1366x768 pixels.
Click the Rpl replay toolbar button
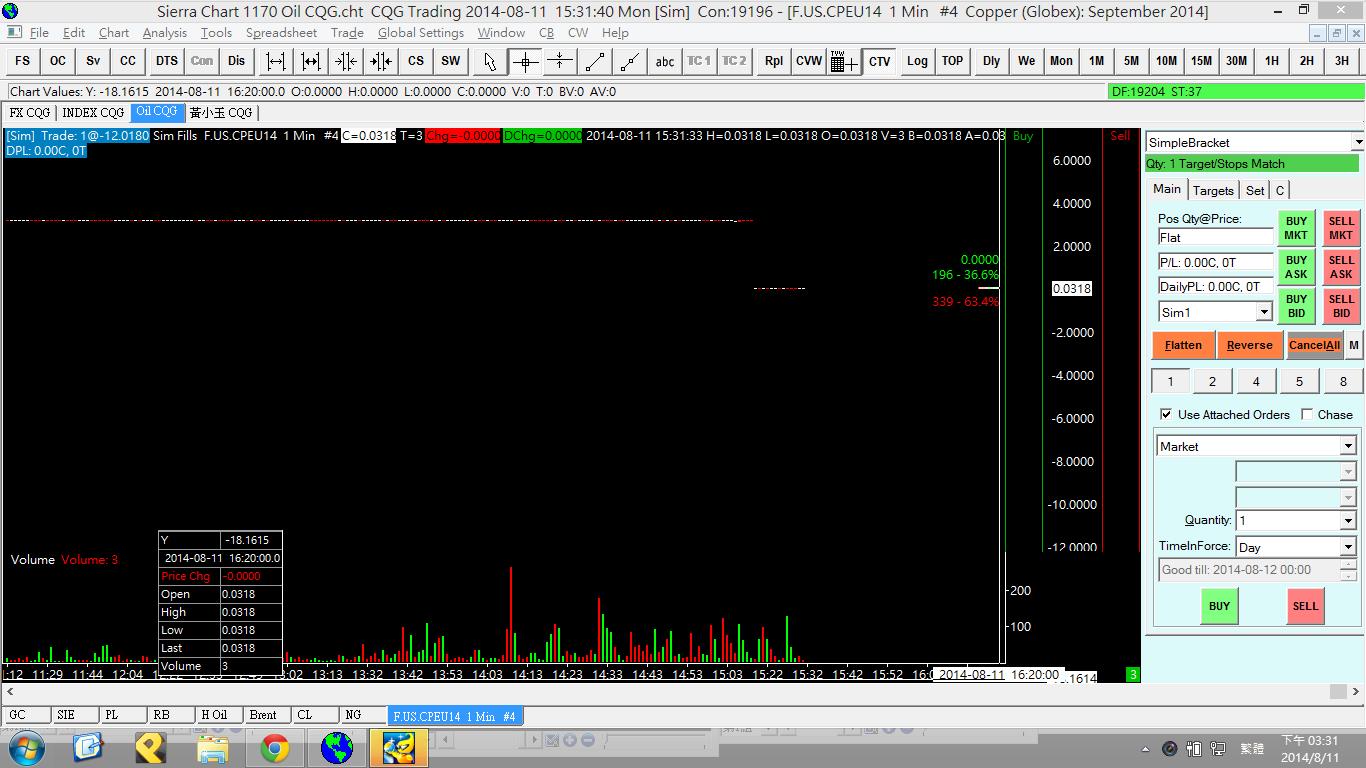774,61
